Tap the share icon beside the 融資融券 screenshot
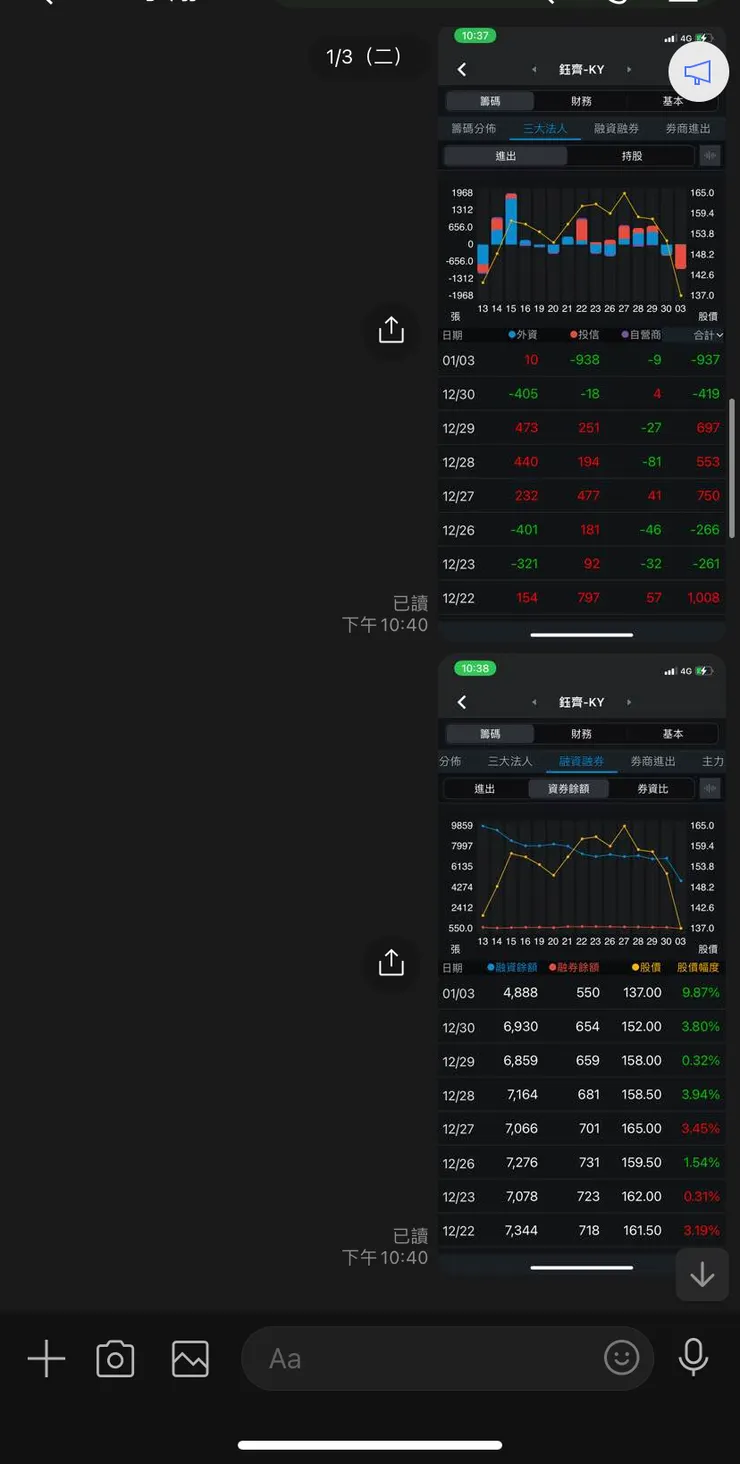This screenshot has height=1464, width=740. [x=391, y=962]
